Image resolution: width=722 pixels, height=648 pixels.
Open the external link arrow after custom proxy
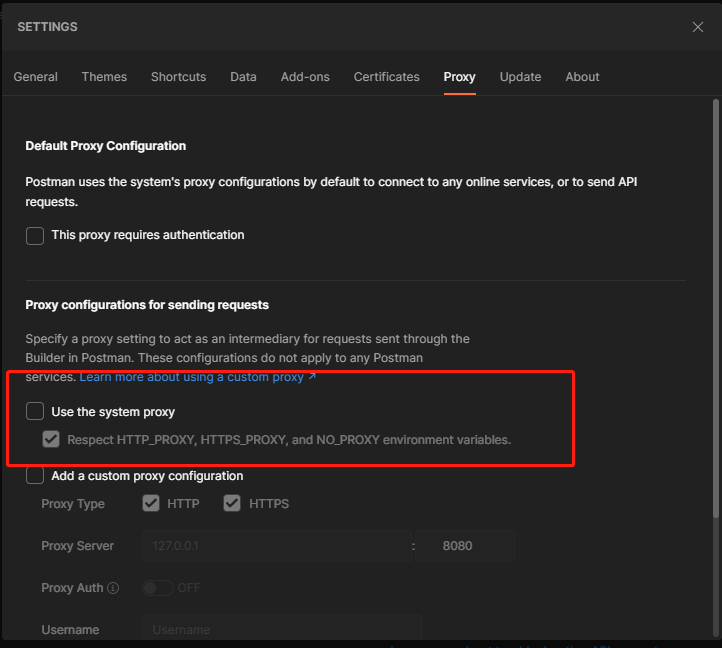[312, 376]
